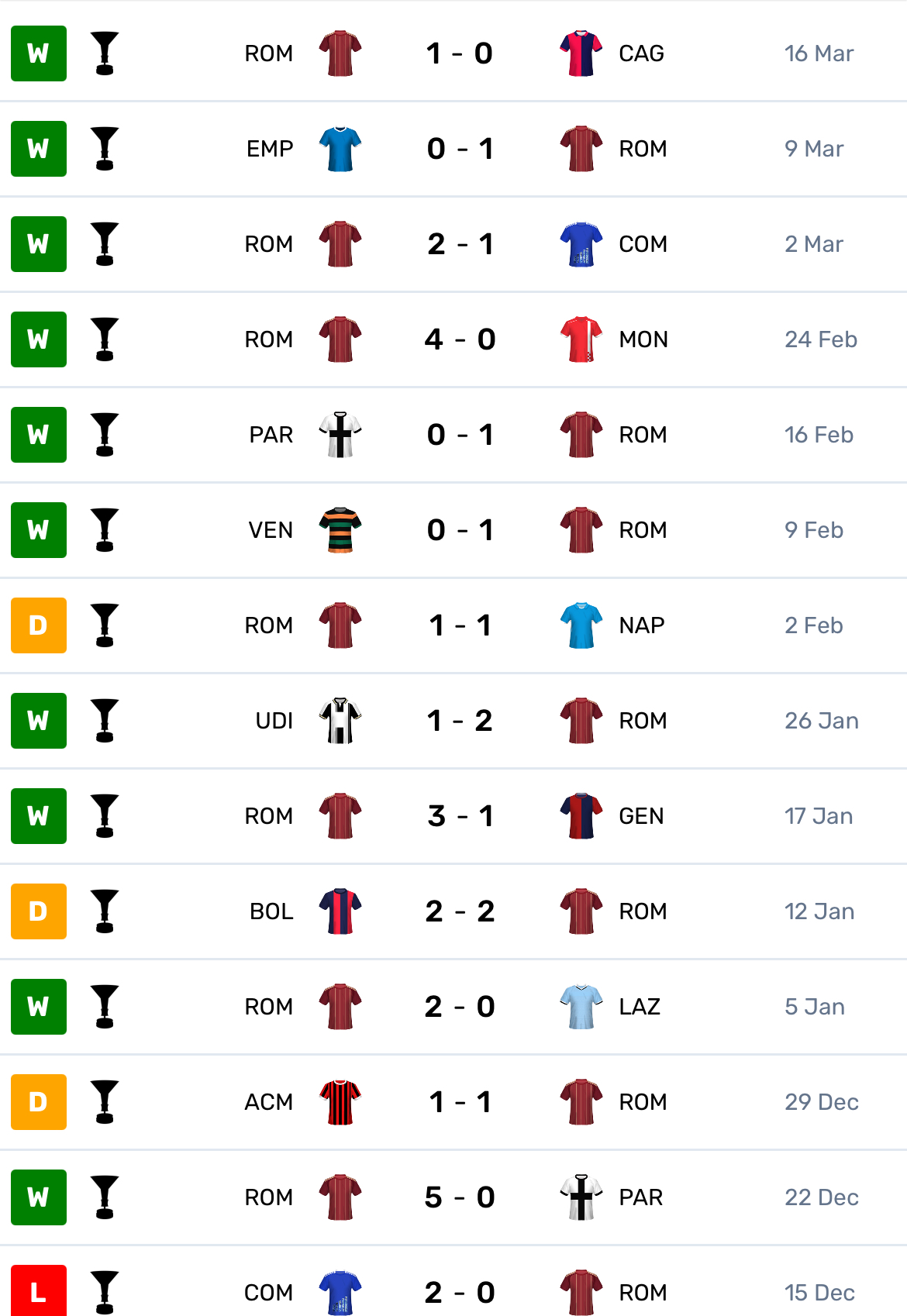Click red L badge for 15 Dec match

tap(39, 1291)
